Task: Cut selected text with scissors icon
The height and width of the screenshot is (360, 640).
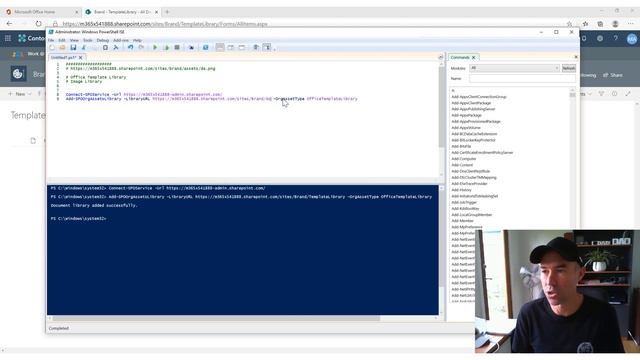Action: coord(84,48)
